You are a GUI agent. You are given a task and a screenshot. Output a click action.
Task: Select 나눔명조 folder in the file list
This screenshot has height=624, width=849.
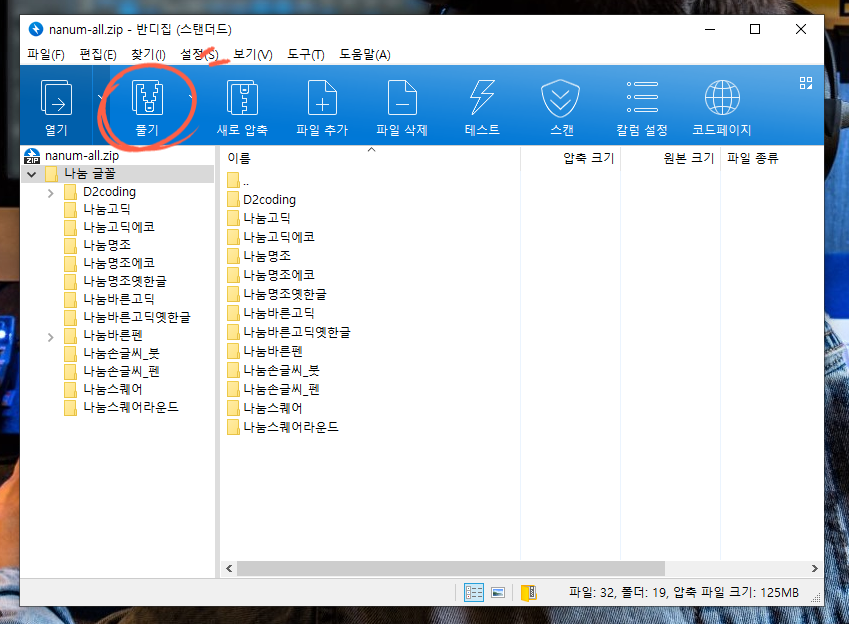[x=259, y=256]
